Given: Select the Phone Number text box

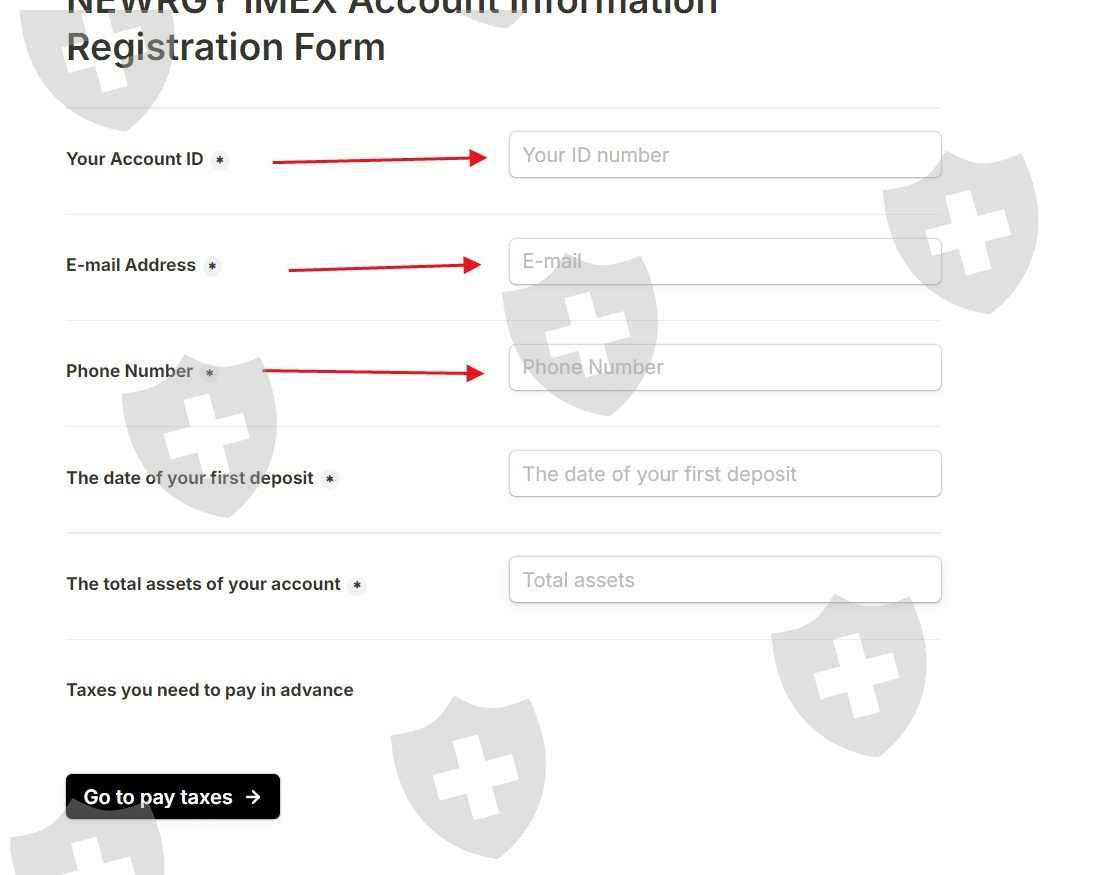Looking at the screenshot, I should click(x=724, y=367).
